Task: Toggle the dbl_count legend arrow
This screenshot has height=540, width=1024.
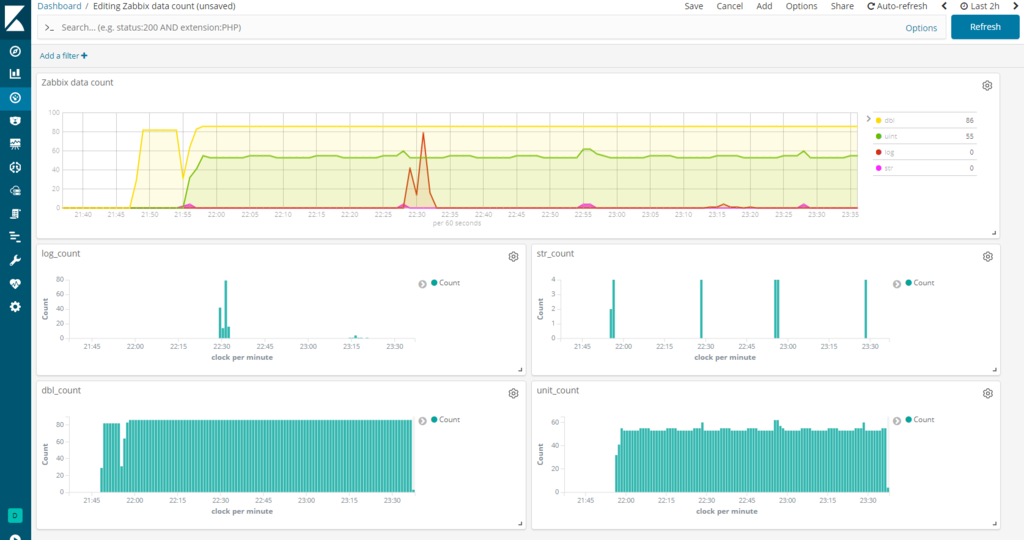Action: (423, 421)
